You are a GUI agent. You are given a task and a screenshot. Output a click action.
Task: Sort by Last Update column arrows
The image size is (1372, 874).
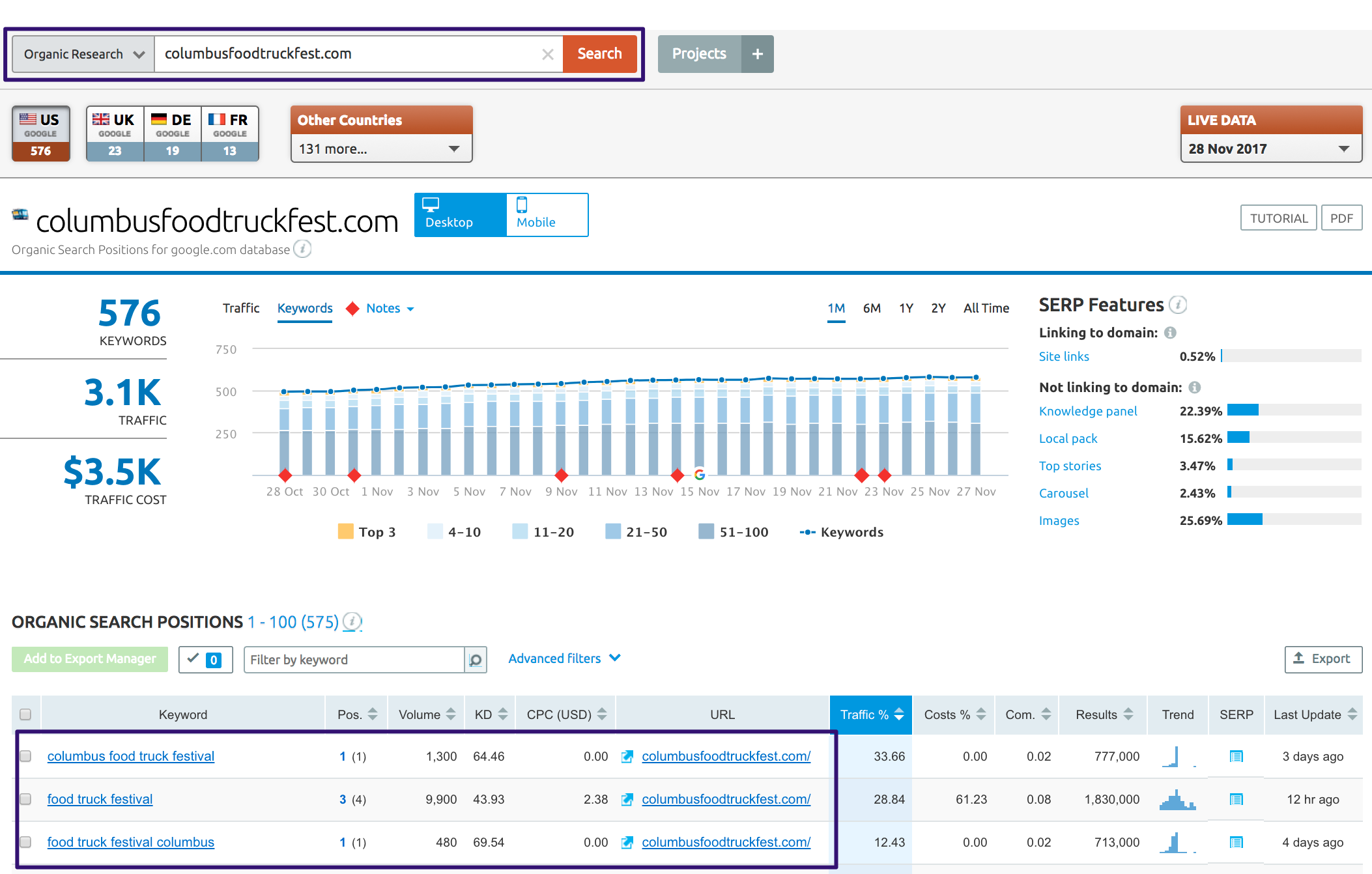click(1352, 714)
